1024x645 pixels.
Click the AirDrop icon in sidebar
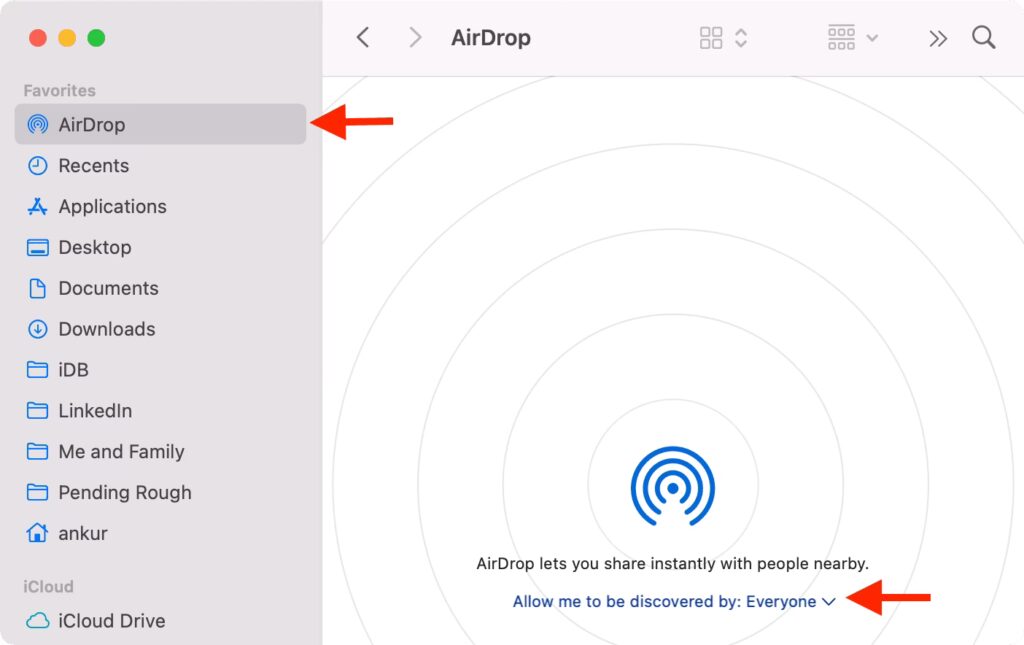[x=38, y=125]
